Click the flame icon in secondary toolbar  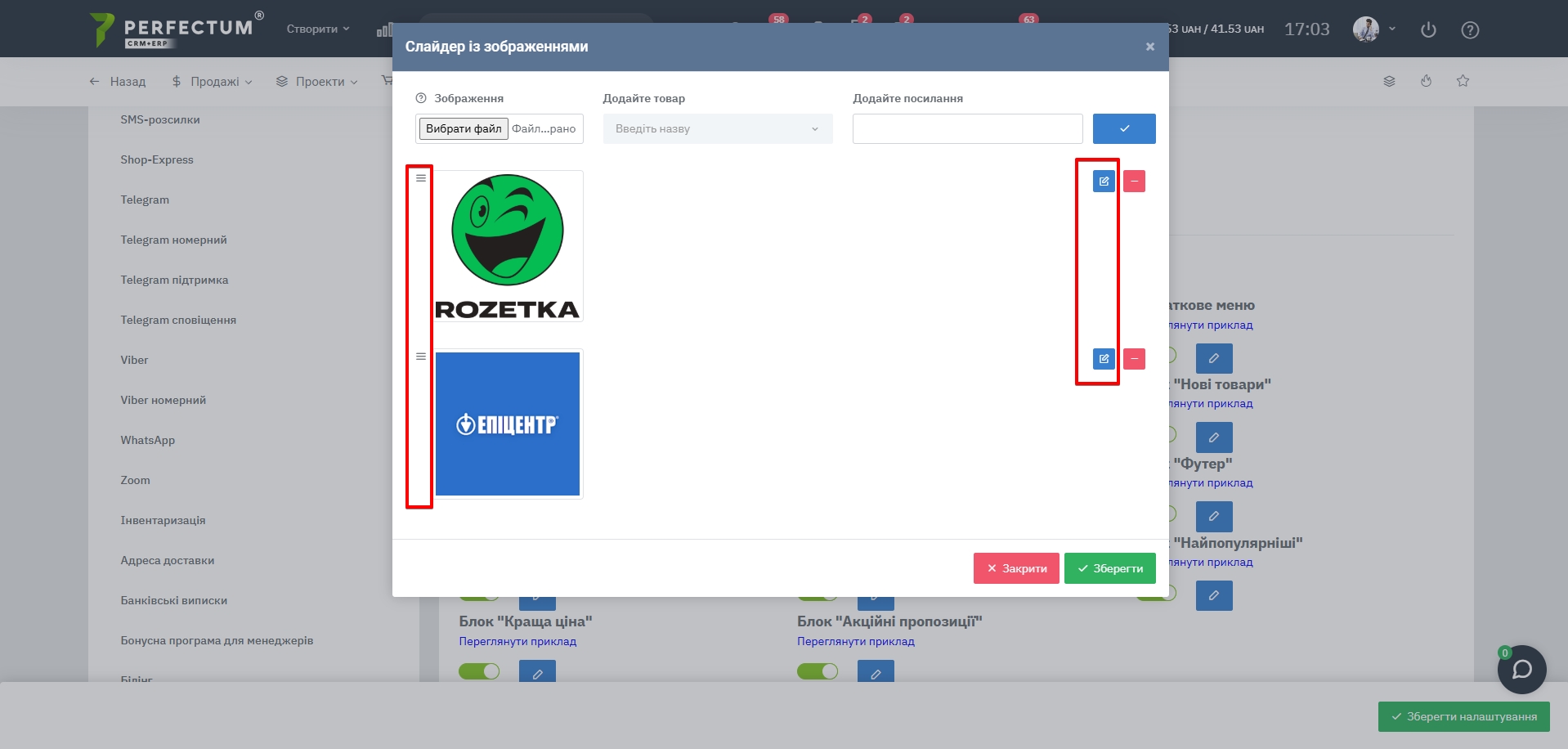click(x=1426, y=81)
